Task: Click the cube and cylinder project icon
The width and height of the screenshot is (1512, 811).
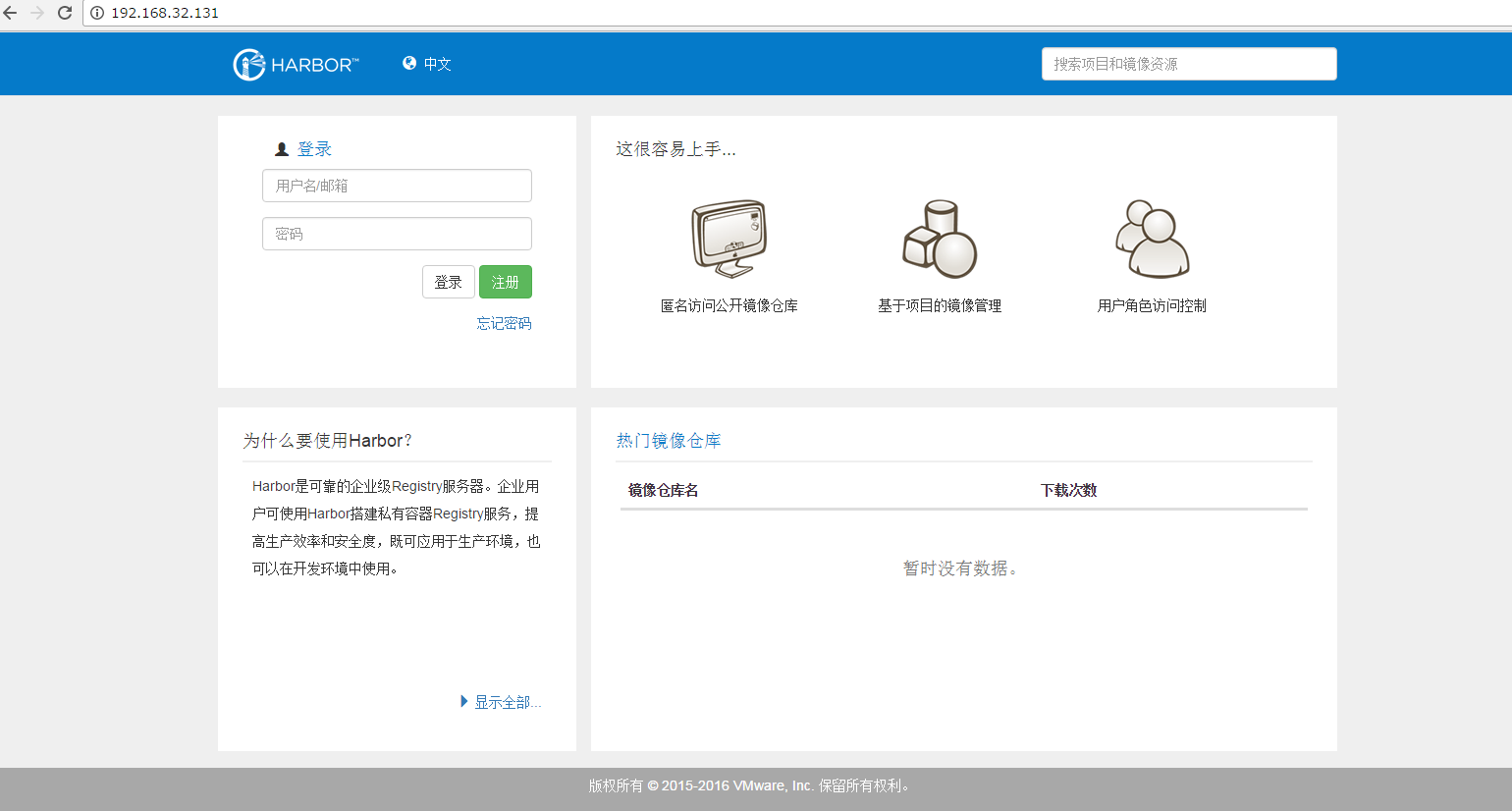Action: pos(940,239)
